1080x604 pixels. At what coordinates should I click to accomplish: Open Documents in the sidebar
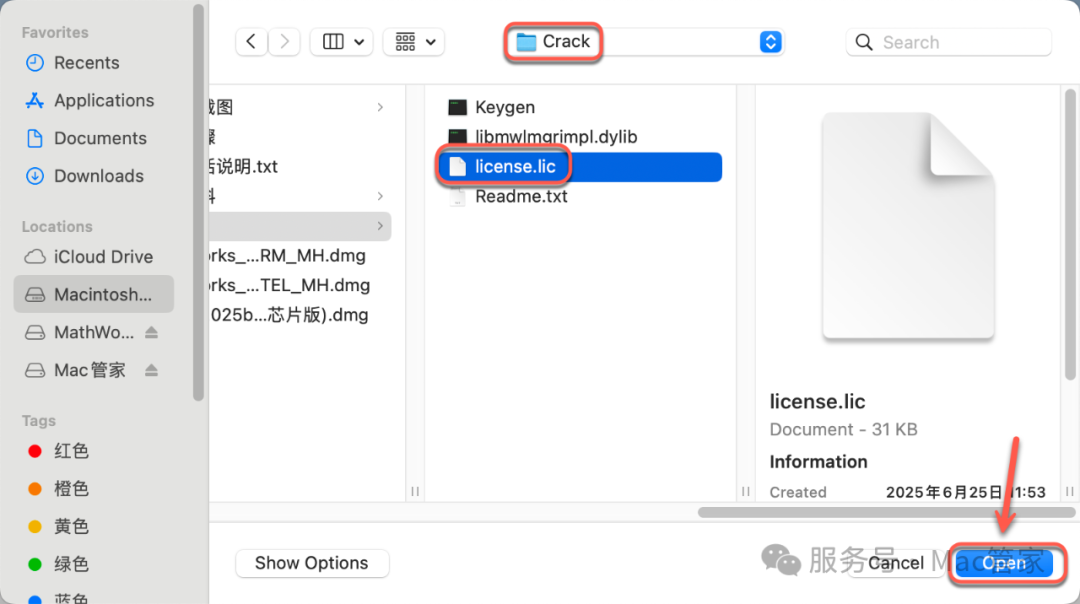pyautogui.click(x=100, y=139)
